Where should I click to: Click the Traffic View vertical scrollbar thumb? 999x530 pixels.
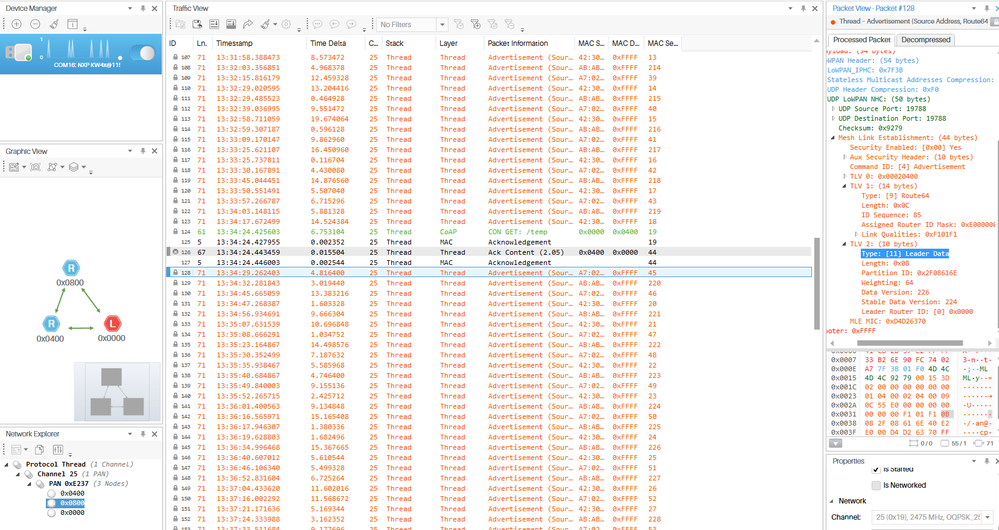pyautogui.click(x=817, y=285)
